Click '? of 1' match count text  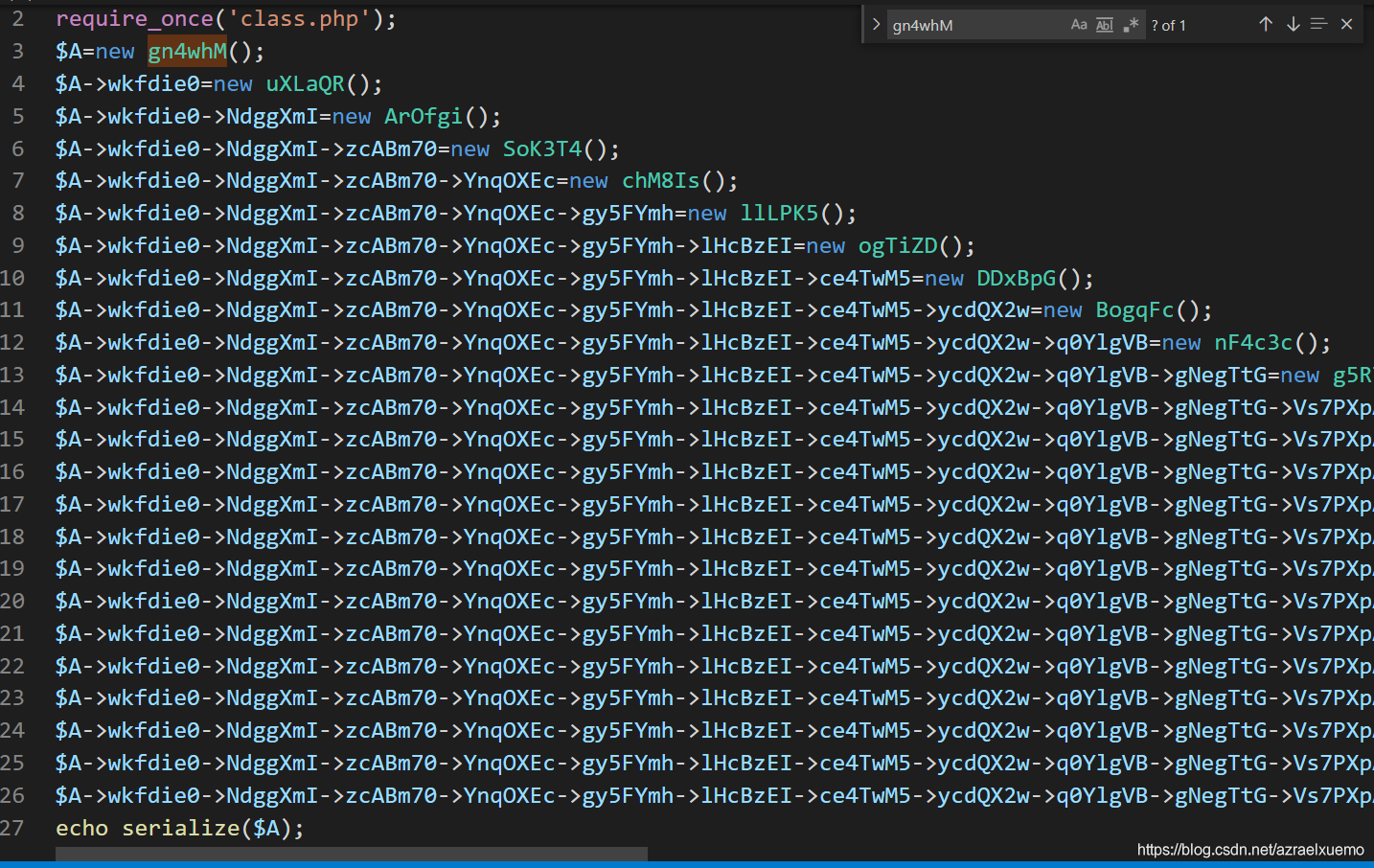point(1168,26)
